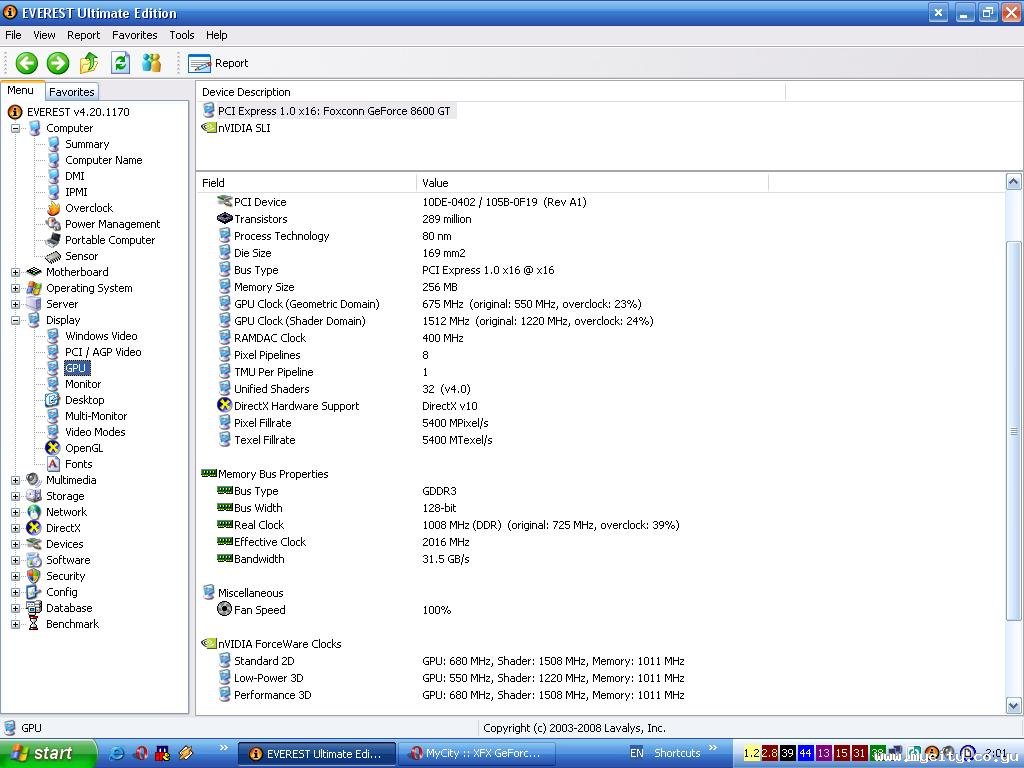The width and height of the screenshot is (1024, 768).
Task: Select the Sensor item under Computer
Action: [81, 256]
